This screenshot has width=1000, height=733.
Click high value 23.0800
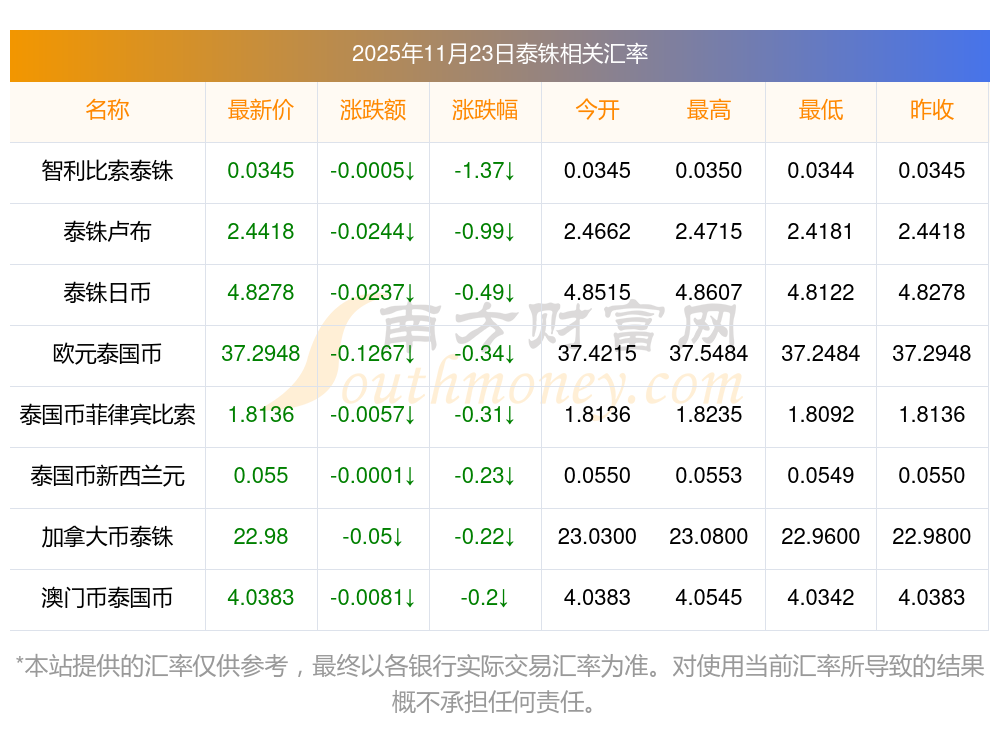(709, 537)
